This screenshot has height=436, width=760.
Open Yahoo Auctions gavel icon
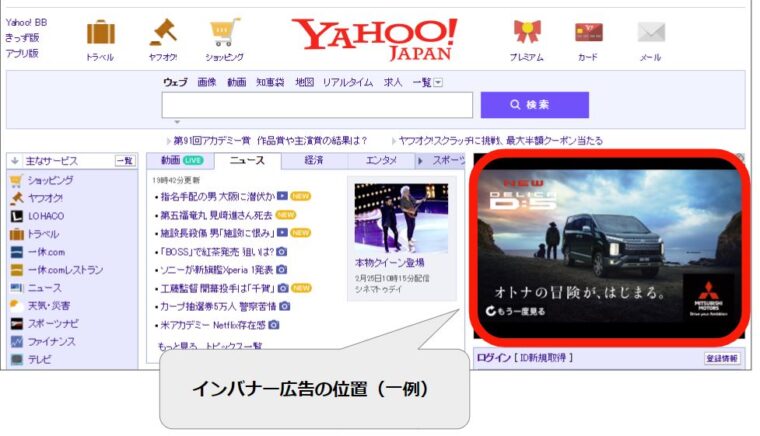pos(162,33)
